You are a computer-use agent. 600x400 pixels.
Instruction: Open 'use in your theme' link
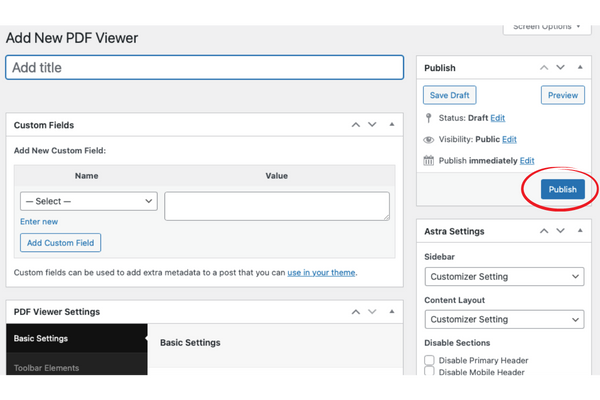click(x=321, y=273)
